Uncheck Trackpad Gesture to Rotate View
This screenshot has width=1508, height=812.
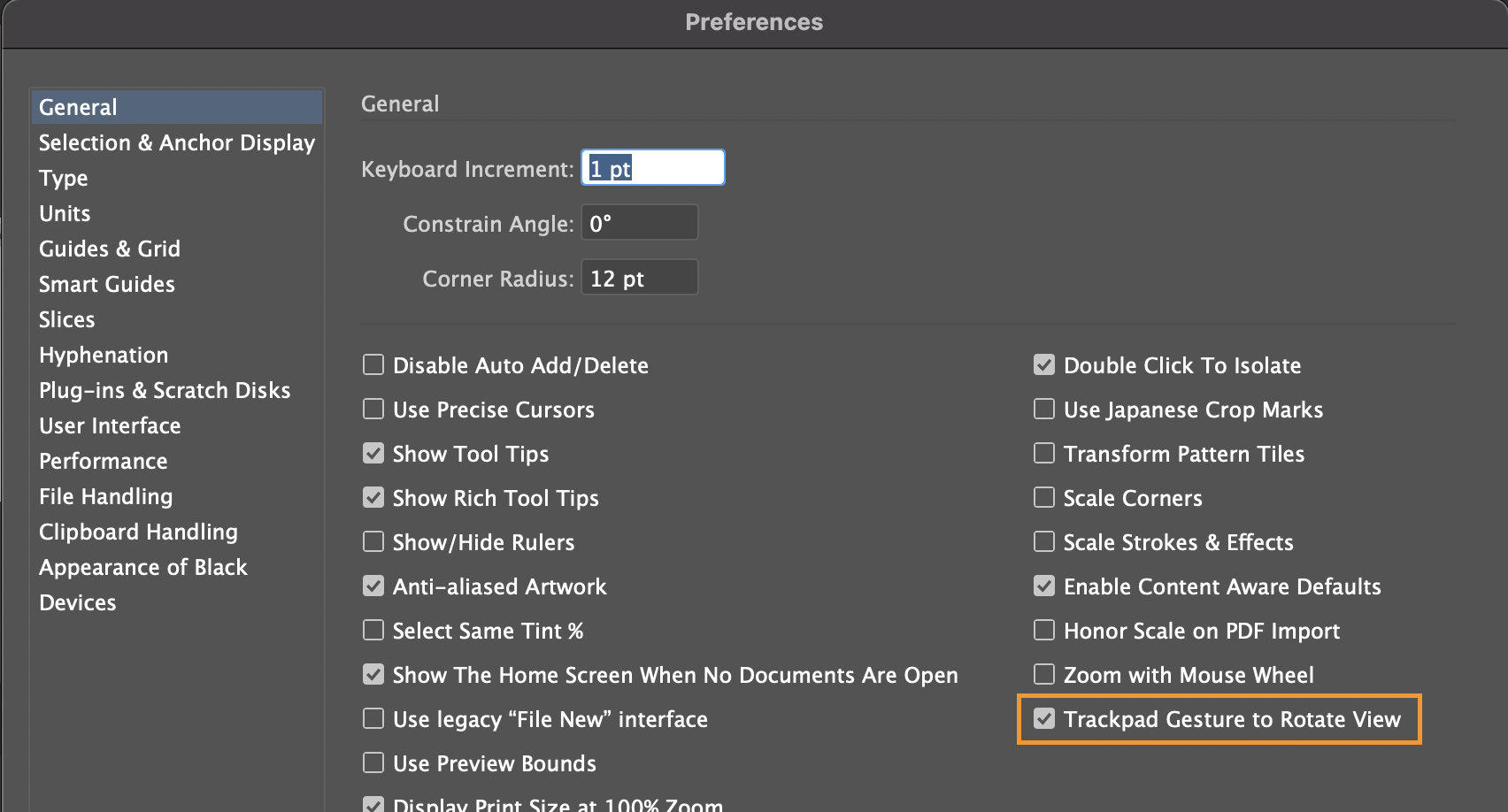1044,718
